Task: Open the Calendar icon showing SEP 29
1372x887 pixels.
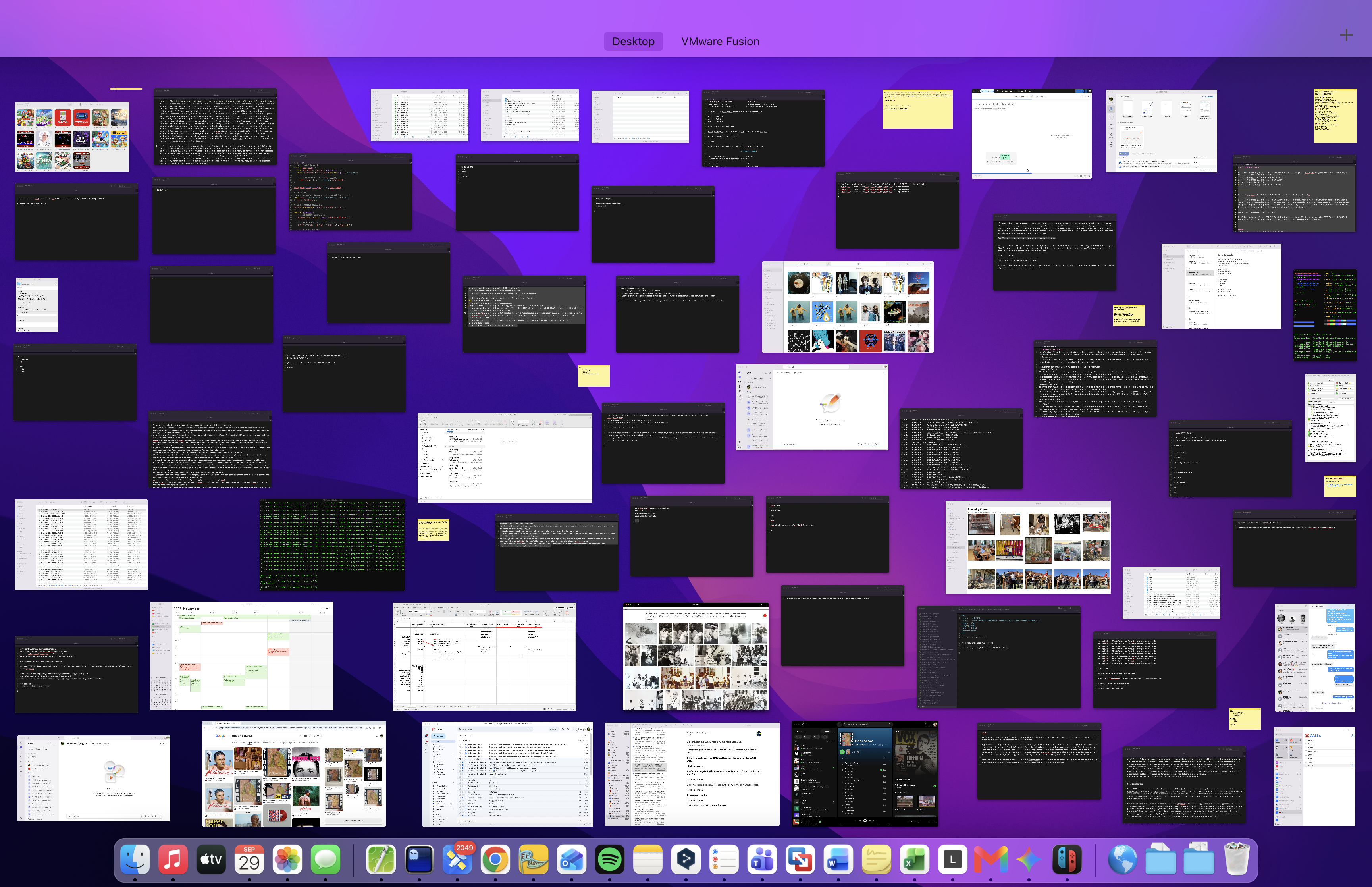Action: [249, 860]
